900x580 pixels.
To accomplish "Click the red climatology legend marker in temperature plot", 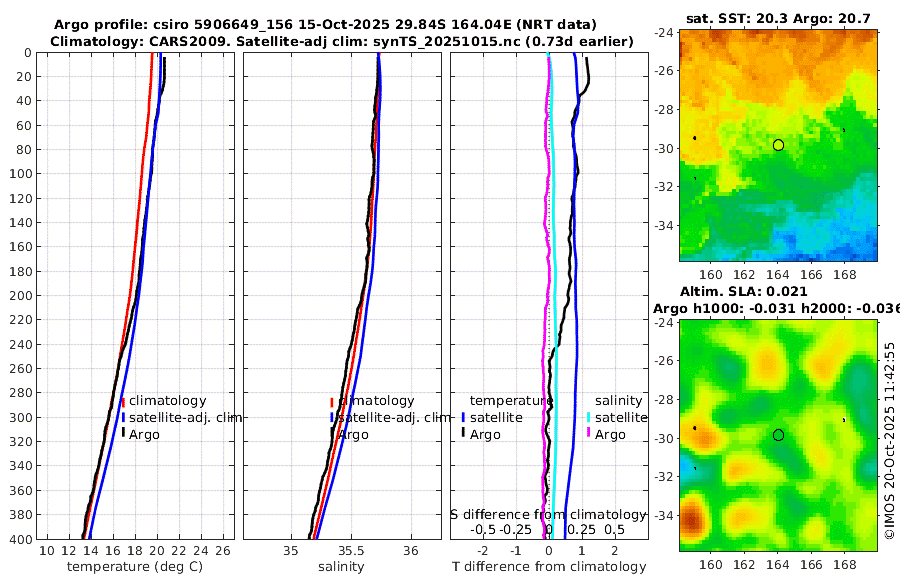I will 123,401.
